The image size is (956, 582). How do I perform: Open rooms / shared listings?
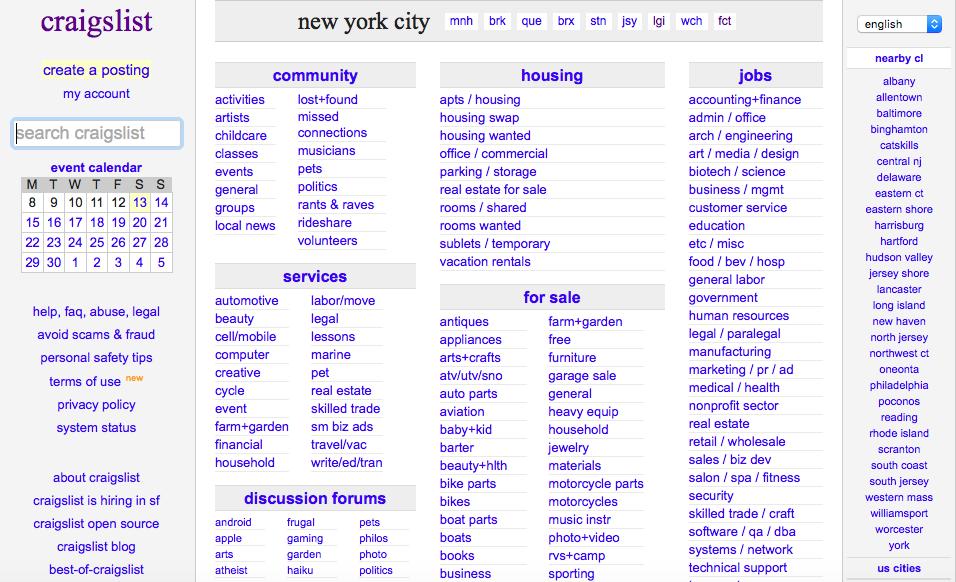(x=483, y=208)
